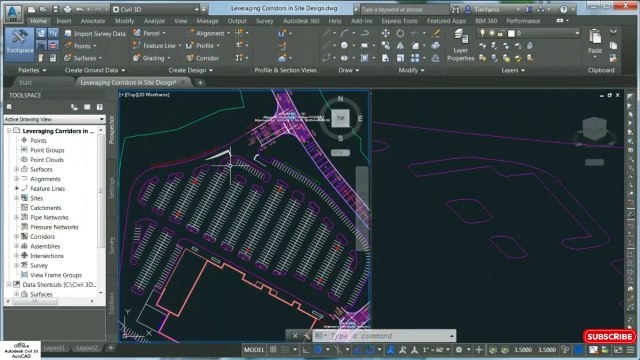Viewport: 640px width, 360px height.
Task: Select the Move tool in Modify panel
Action: pos(385,33)
